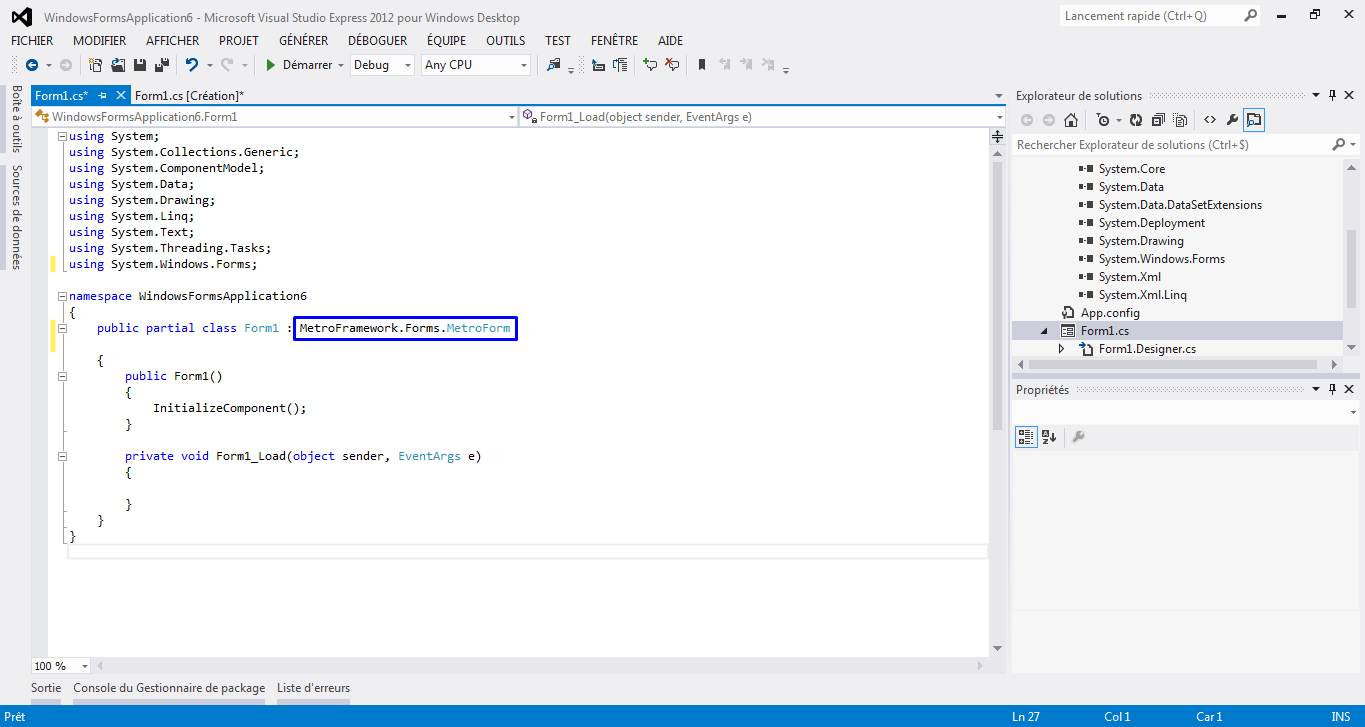
Task: Open Properties via wrench icon in Solution Explorer
Action: (x=1232, y=120)
